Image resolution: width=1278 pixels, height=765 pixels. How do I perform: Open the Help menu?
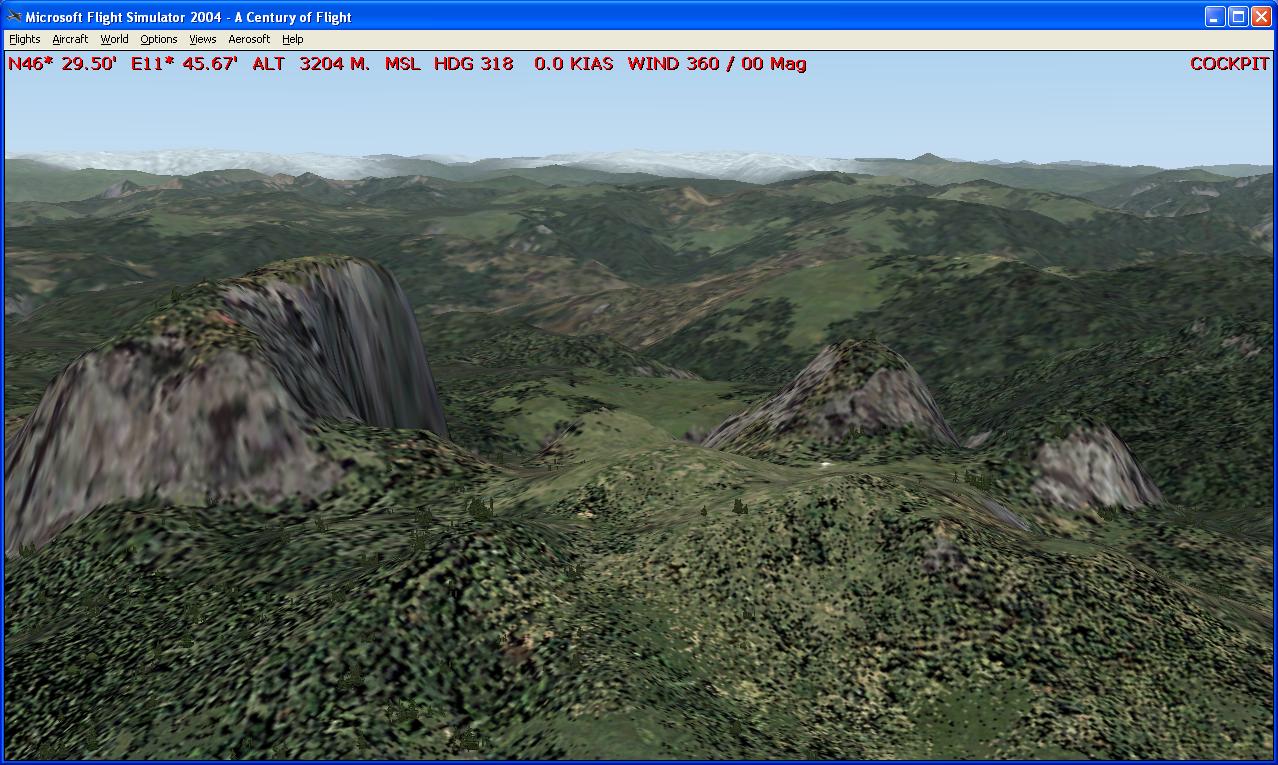[292, 39]
